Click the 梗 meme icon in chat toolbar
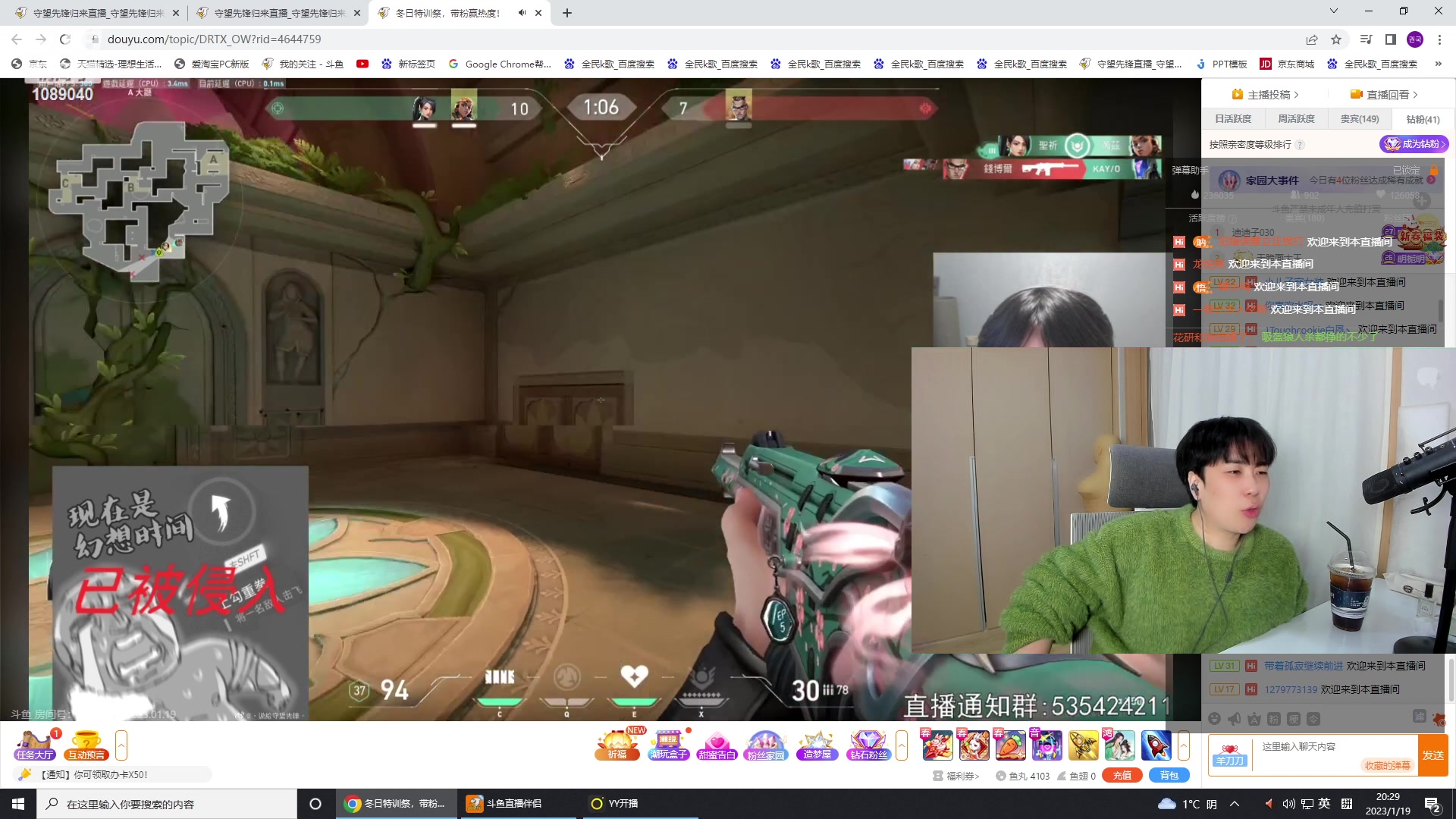The image size is (1456, 819). [x=1294, y=719]
